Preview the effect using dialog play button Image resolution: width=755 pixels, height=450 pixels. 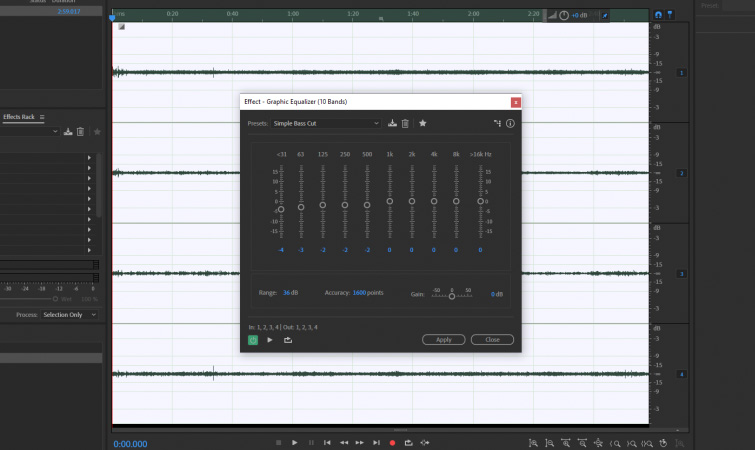pos(270,340)
